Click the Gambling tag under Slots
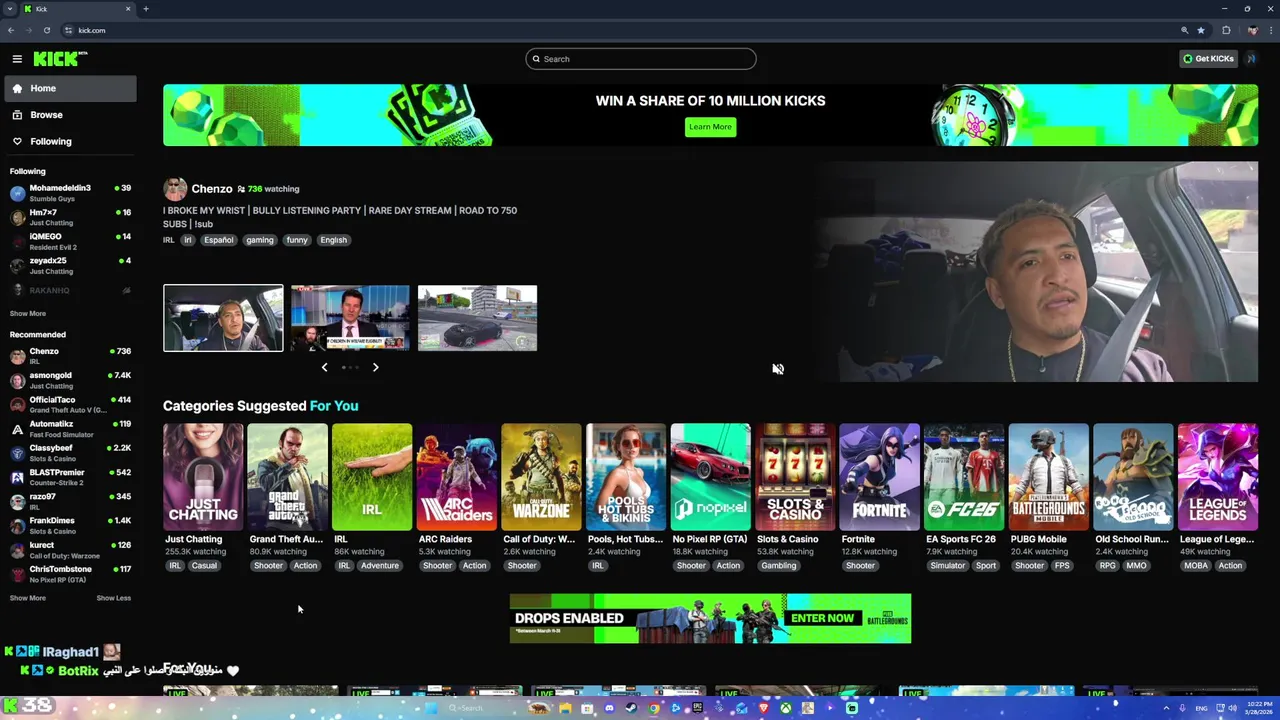 778,566
